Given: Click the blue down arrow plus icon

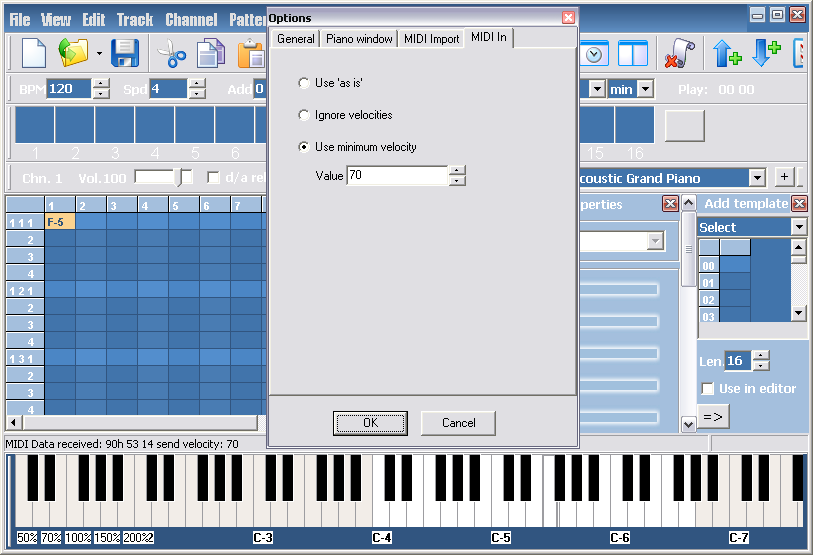Looking at the screenshot, I should (x=766, y=53).
